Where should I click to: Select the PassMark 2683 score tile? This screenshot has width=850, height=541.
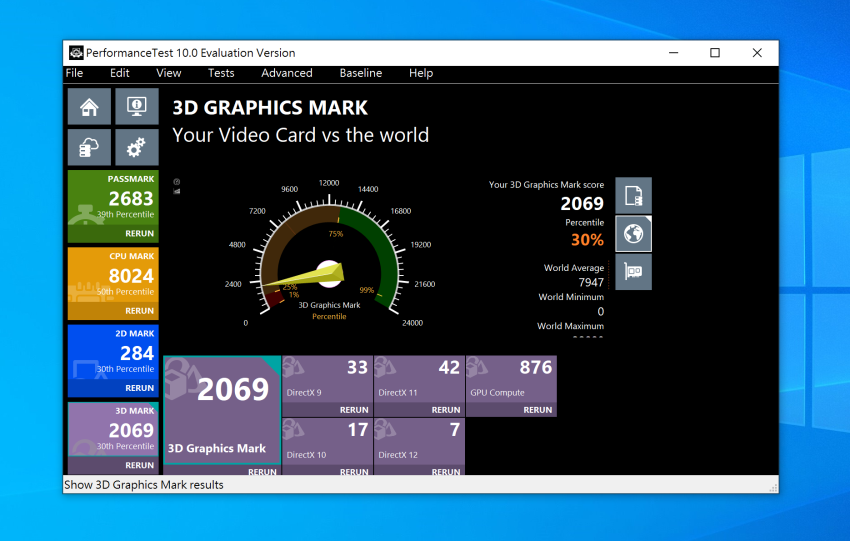coord(113,207)
